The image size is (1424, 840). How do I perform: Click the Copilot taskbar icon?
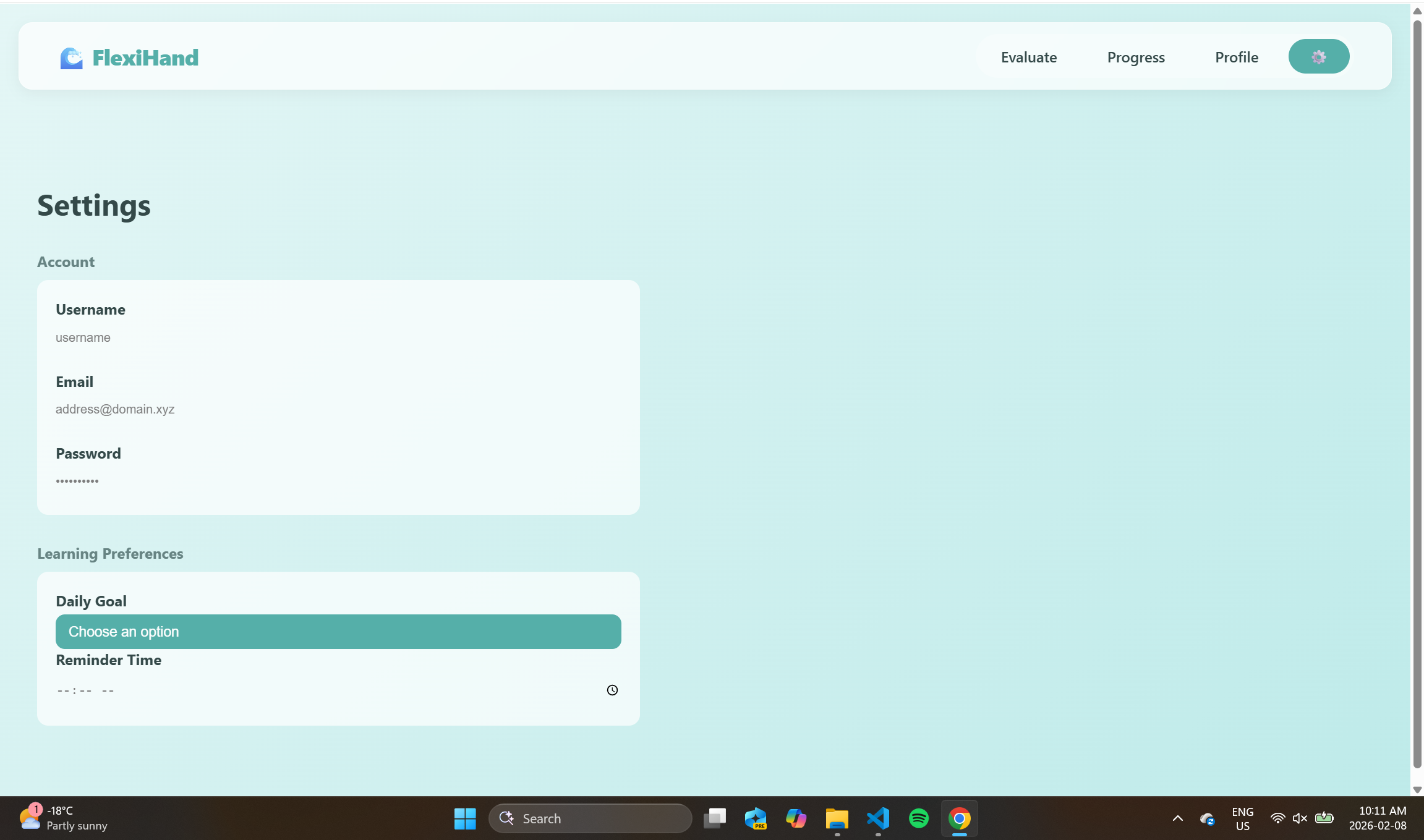(x=796, y=818)
